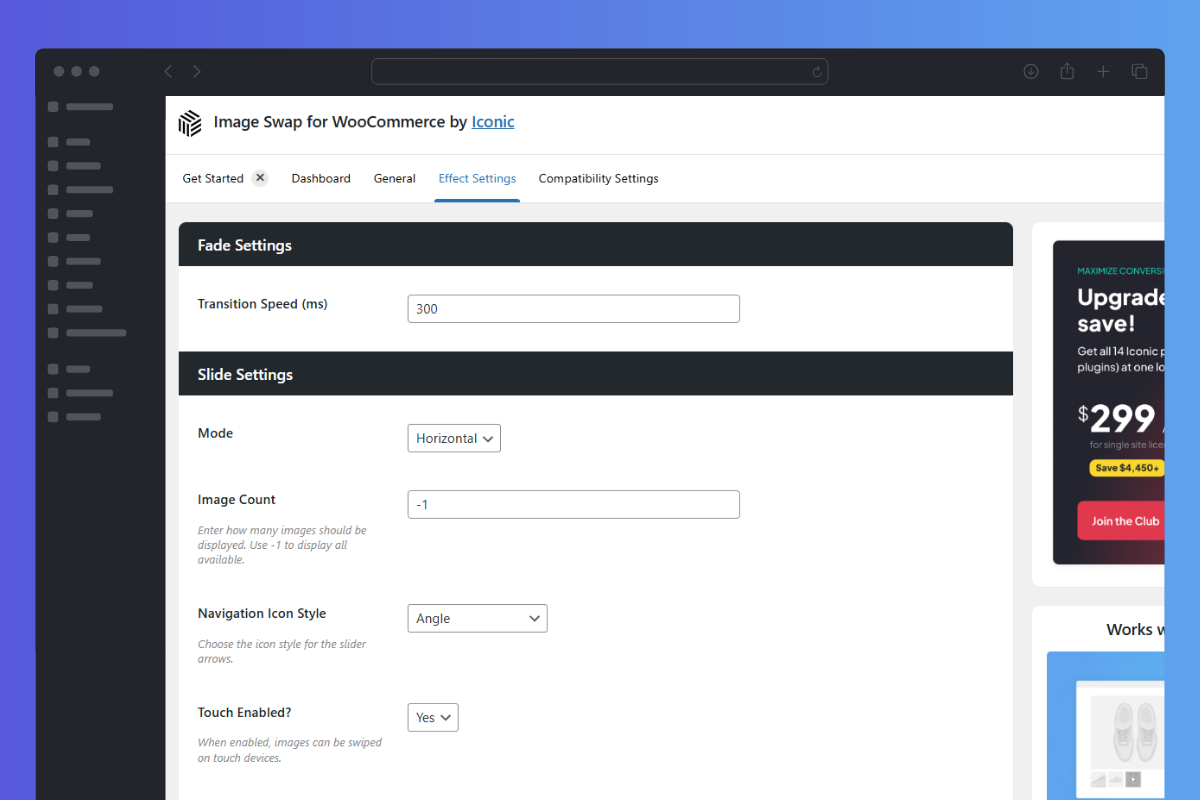Click the Iconic link in header
The width and height of the screenshot is (1200, 800).
(493, 122)
